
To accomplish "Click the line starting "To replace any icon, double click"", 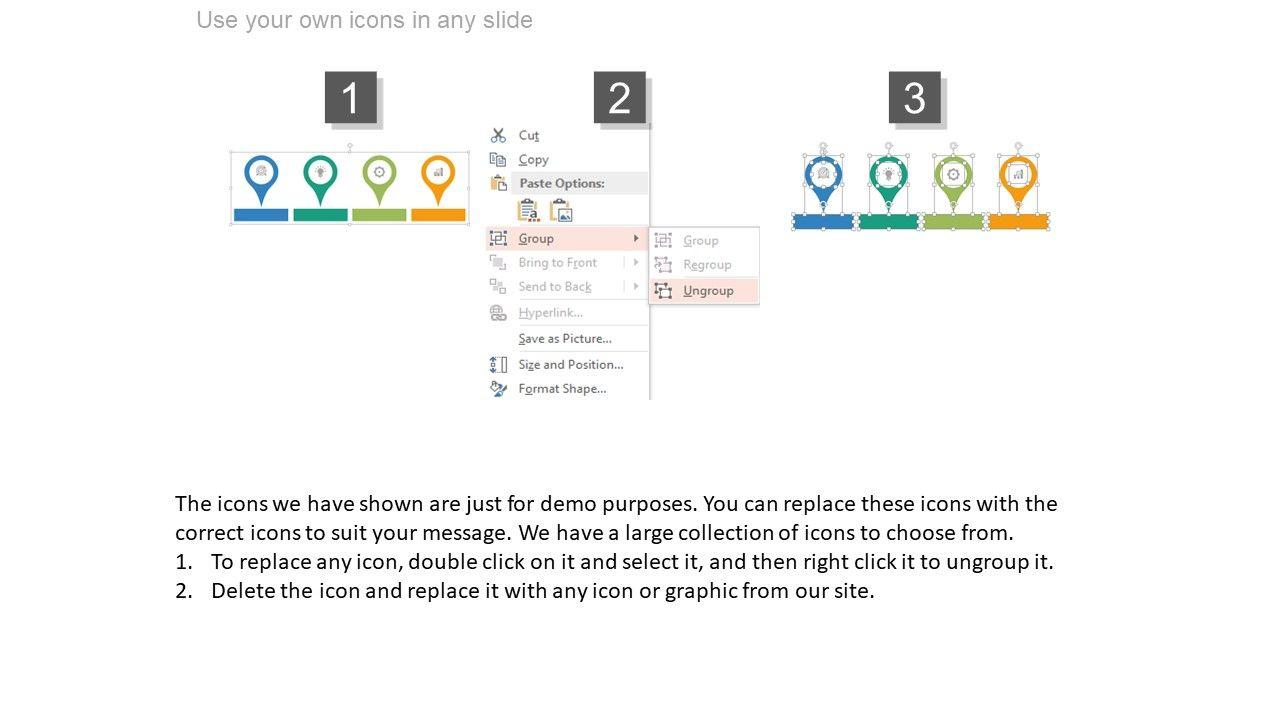I will pos(632,561).
